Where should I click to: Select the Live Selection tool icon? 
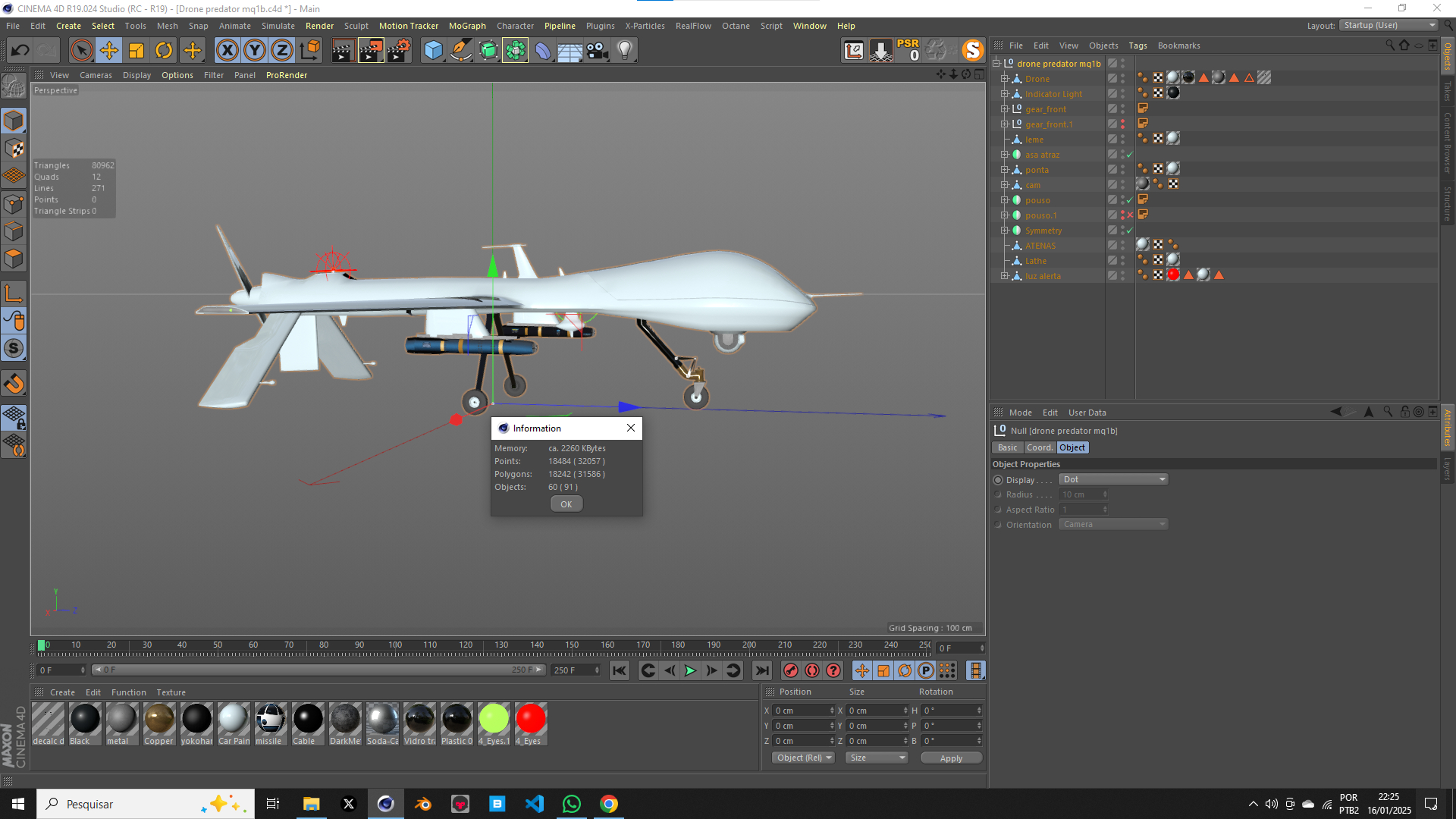79,49
